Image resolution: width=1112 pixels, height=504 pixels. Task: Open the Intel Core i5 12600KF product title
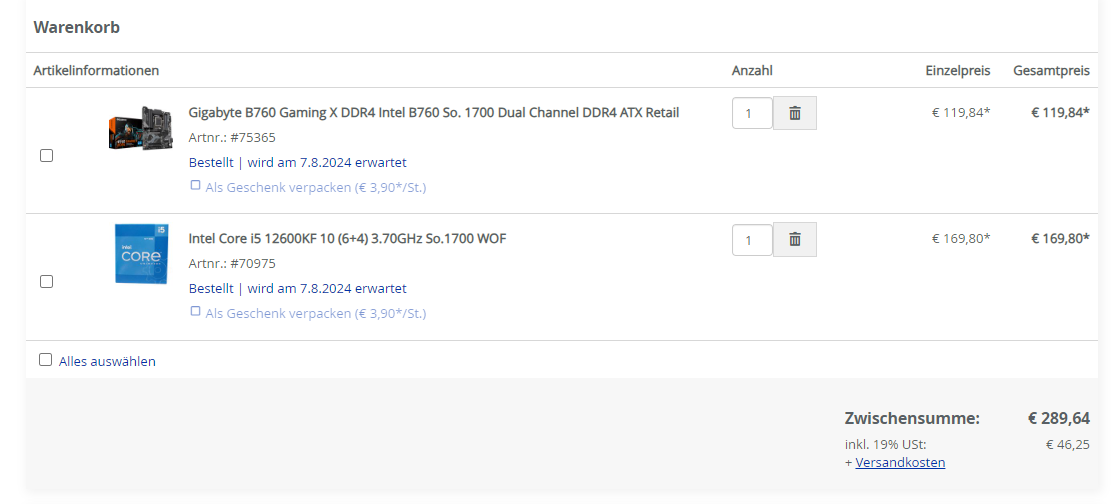[347, 238]
